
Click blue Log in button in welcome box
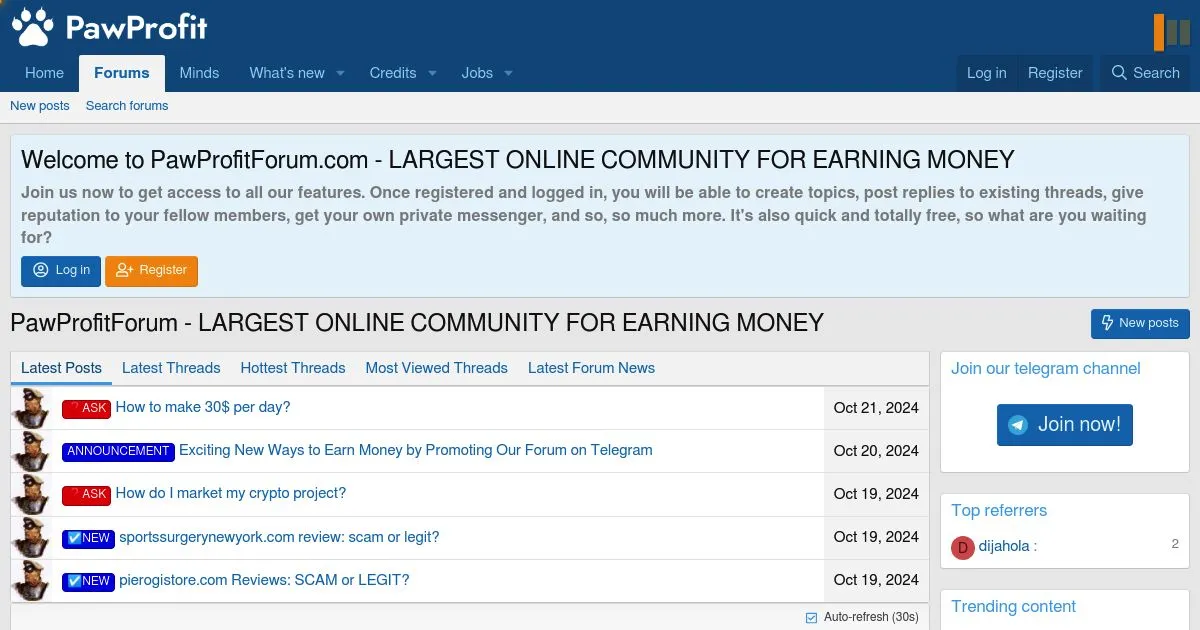pyautogui.click(x=61, y=271)
